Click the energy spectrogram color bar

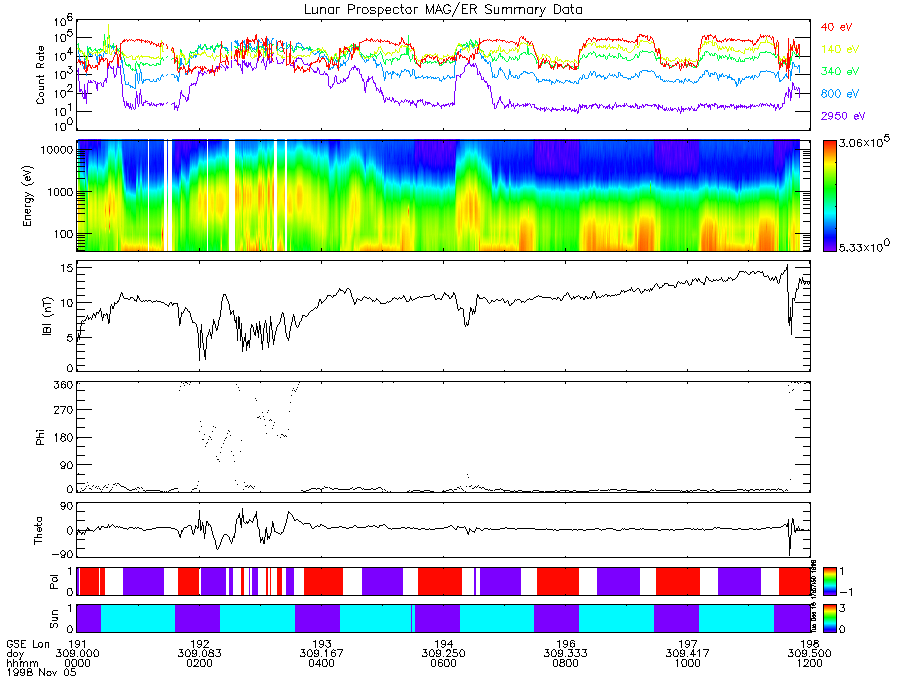pos(829,196)
